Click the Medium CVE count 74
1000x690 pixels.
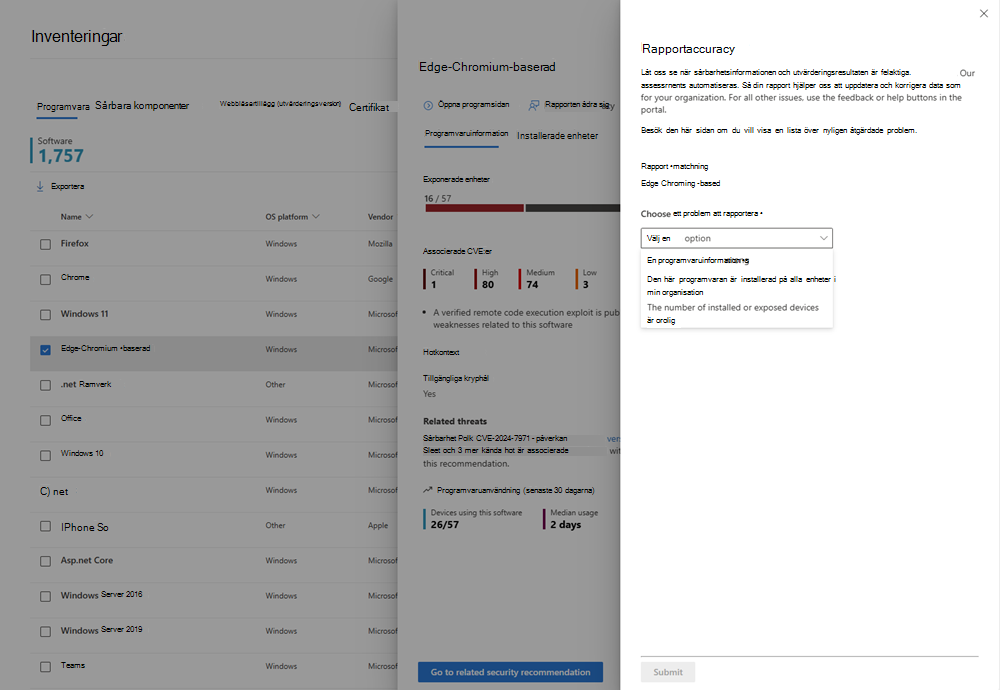[x=533, y=284]
